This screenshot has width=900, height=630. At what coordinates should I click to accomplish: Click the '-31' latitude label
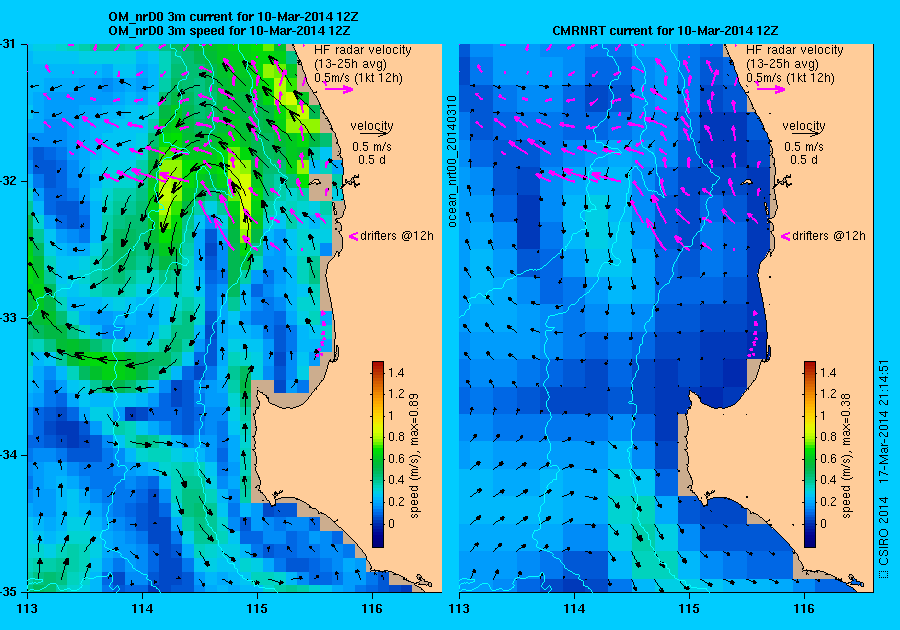coord(9,44)
